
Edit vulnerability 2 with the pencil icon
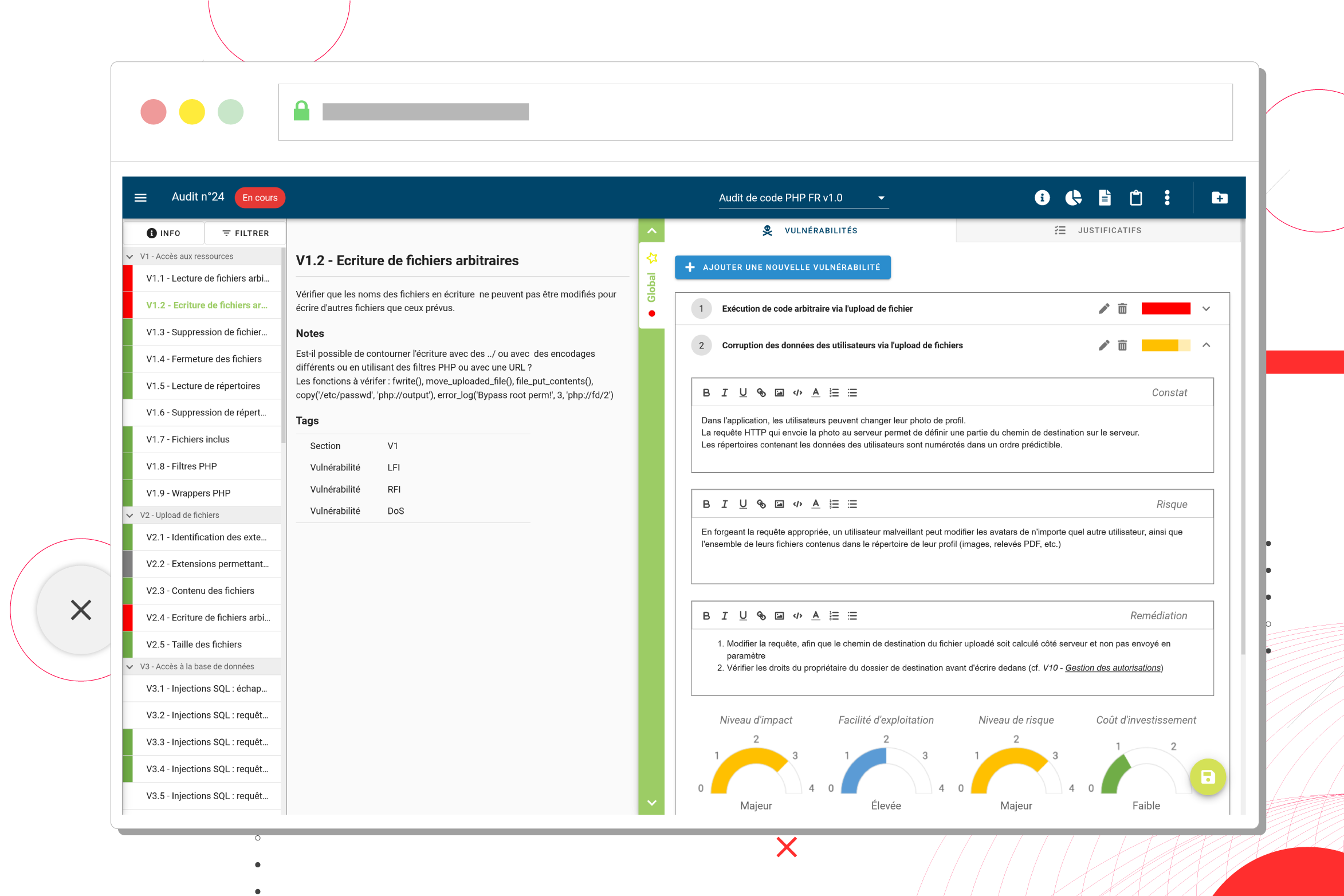click(1104, 345)
